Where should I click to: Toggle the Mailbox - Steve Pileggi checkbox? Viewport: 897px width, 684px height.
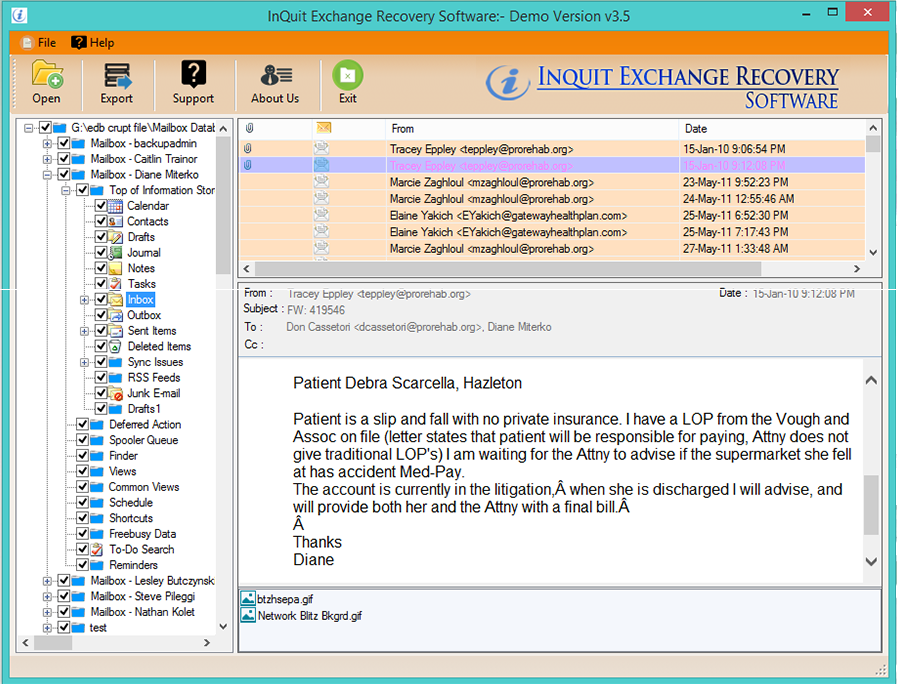63,596
